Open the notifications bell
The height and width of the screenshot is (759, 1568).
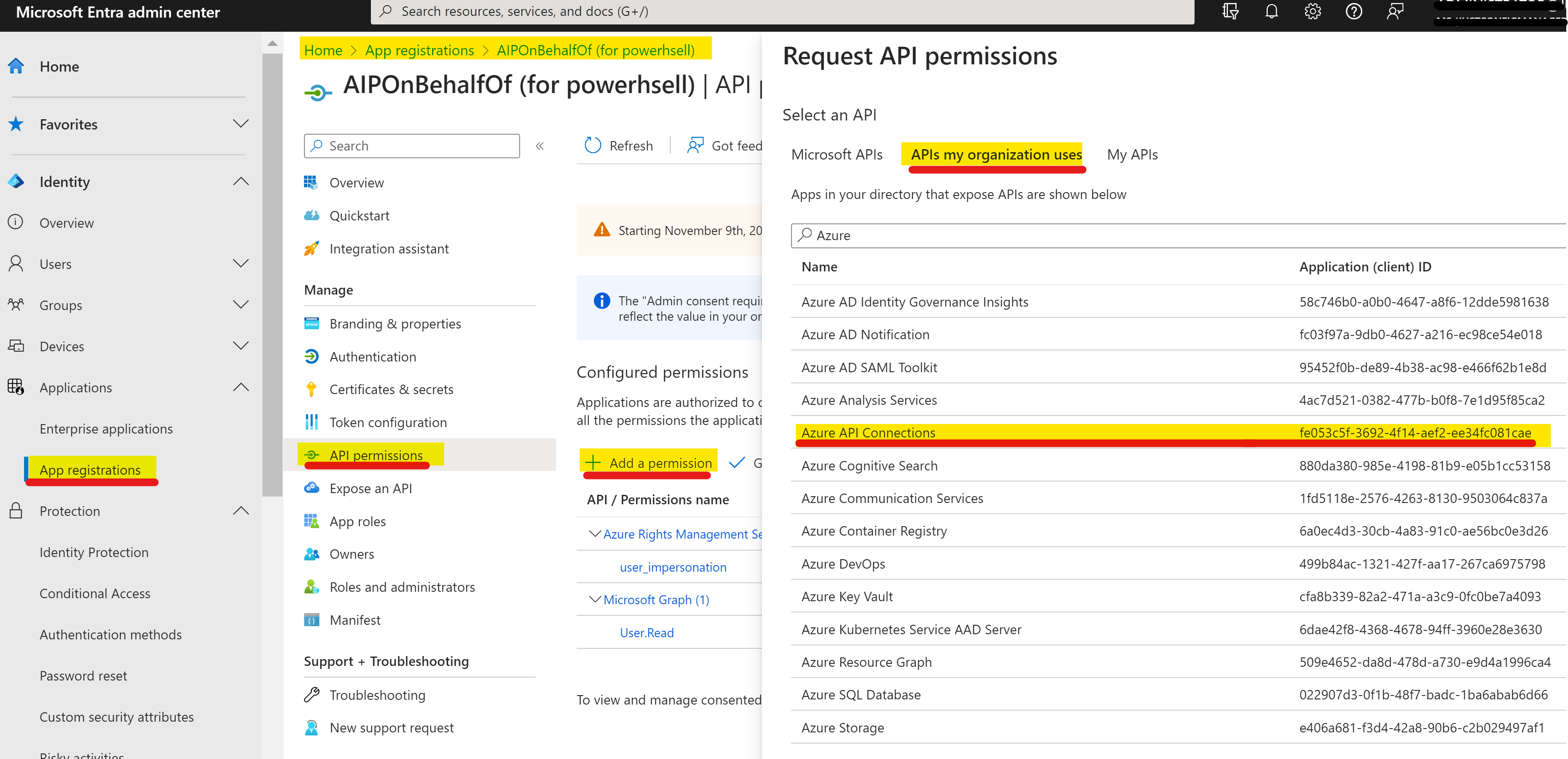[x=1272, y=12]
